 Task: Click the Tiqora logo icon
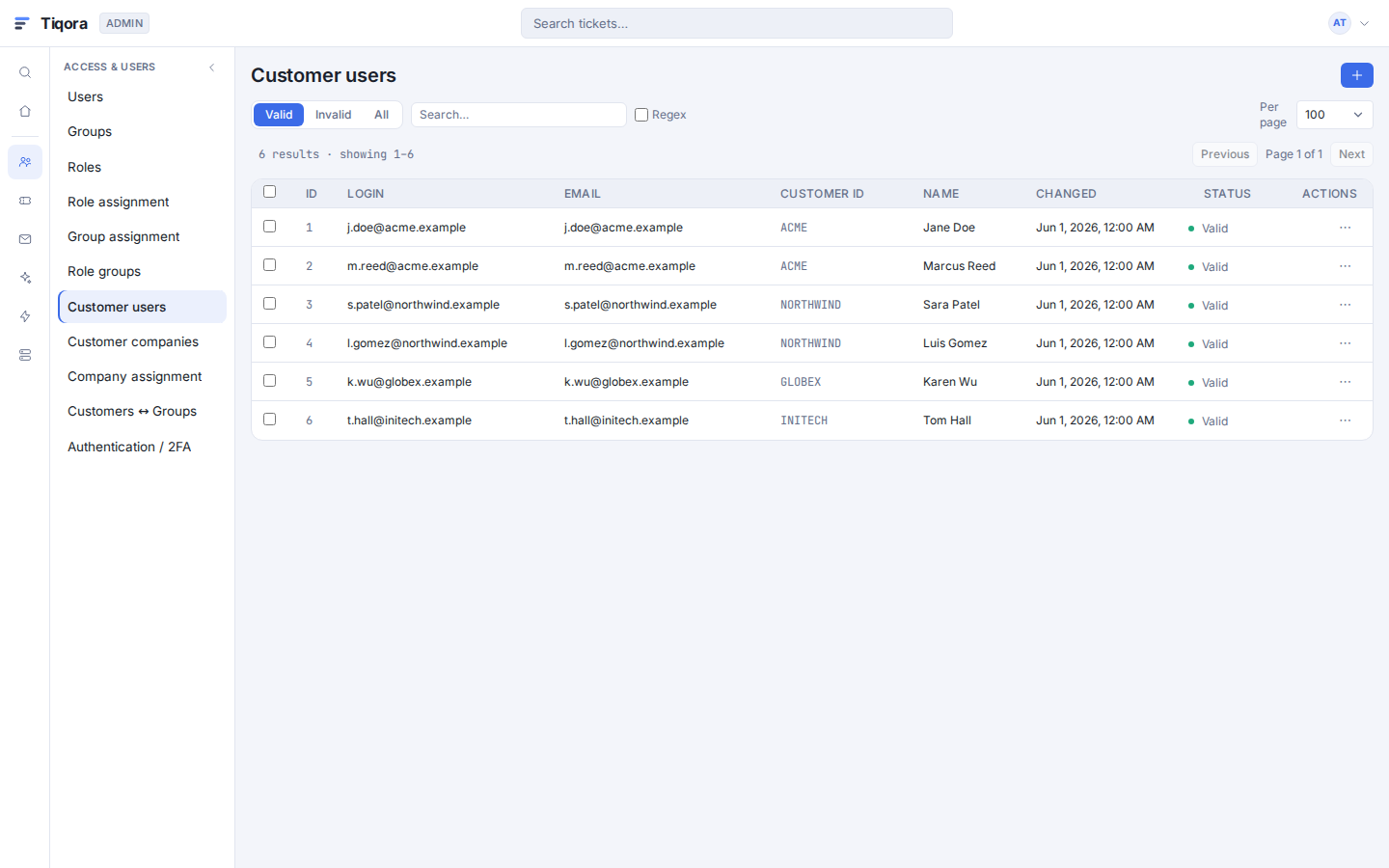(x=22, y=23)
